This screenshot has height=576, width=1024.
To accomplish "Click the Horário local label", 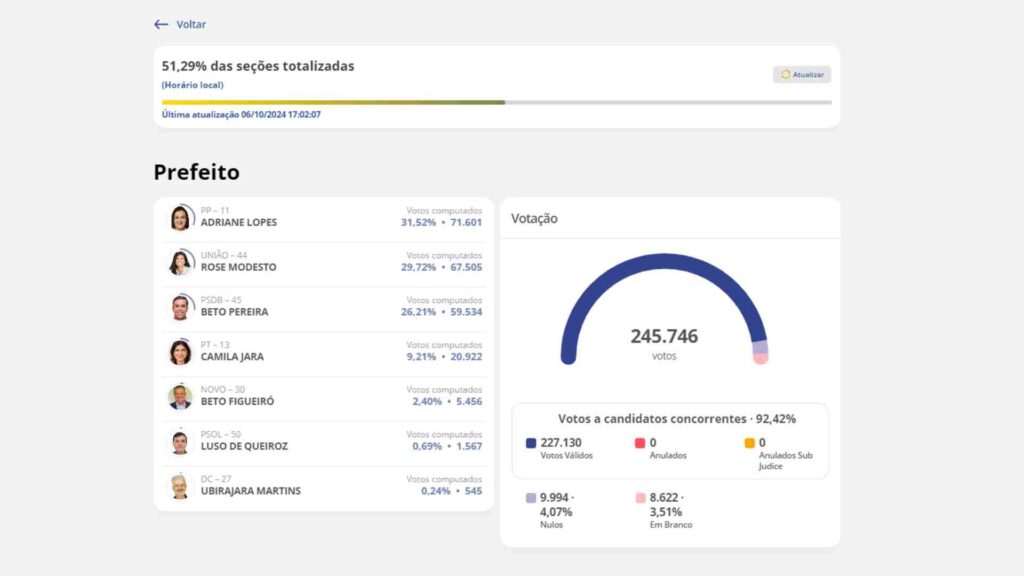I will click(192, 85).
